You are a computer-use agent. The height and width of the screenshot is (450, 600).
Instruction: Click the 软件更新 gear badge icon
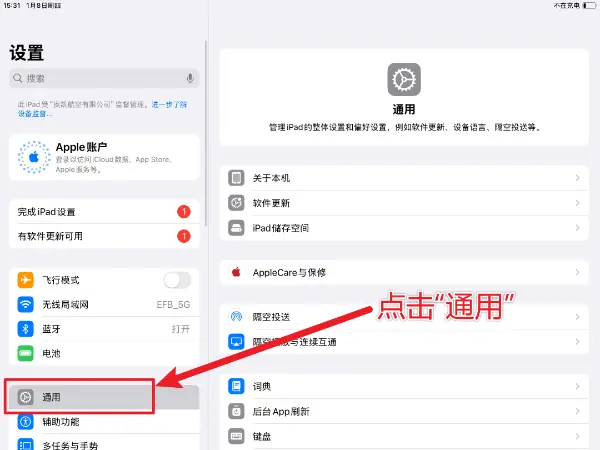236,203
